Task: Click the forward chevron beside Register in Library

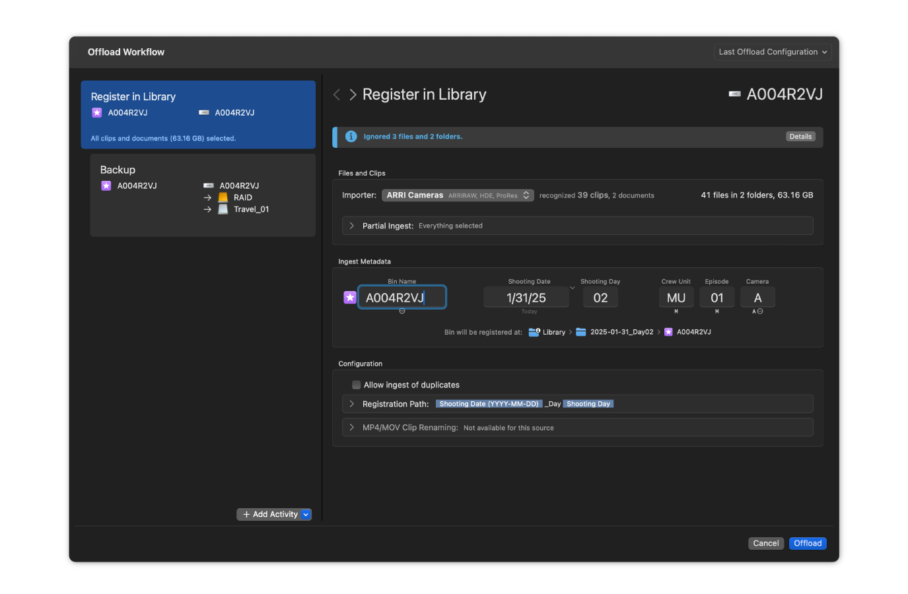Action: pyautogui.click(x=352, y=94)
